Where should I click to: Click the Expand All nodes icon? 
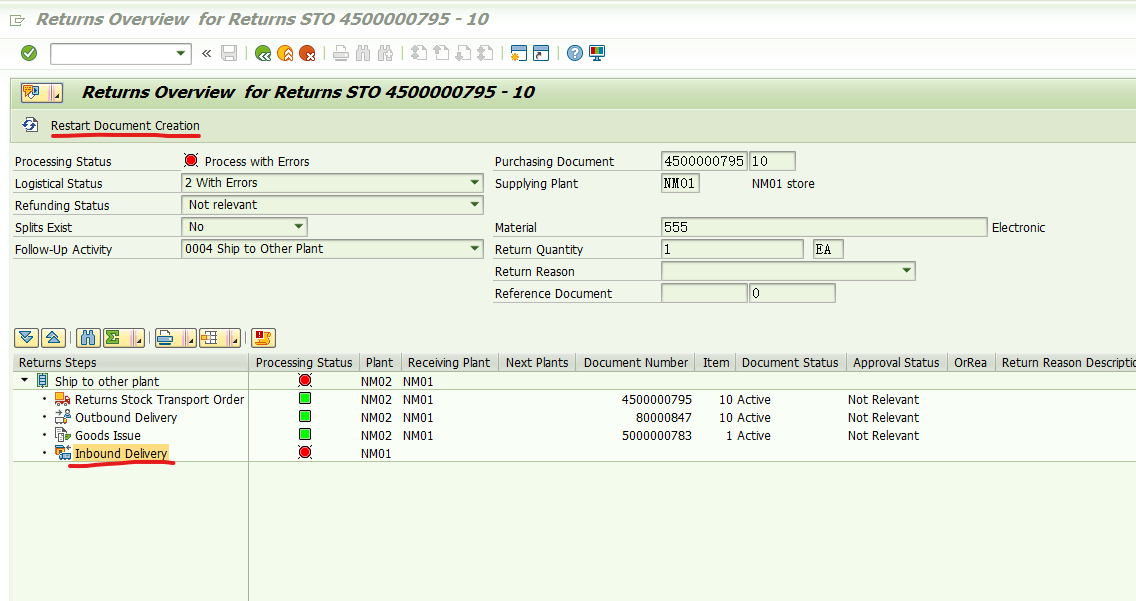click(x=27, y=338)
